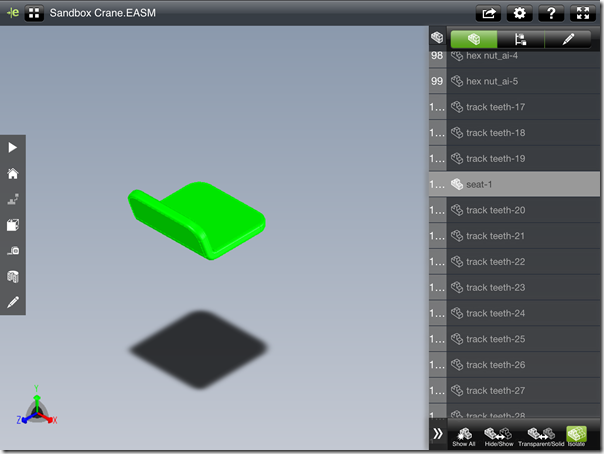Select track teeth-17 in list
Viewport: 604px width, 454px height.
pos(514,107)
